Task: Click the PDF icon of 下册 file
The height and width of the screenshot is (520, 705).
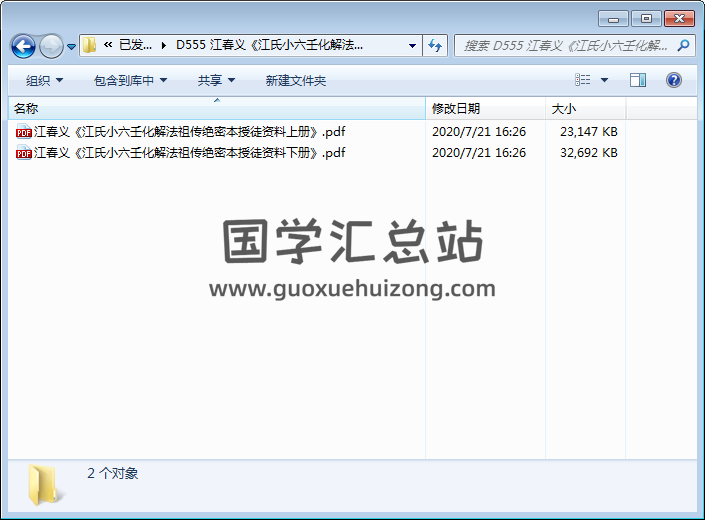Action: (23, 153)
